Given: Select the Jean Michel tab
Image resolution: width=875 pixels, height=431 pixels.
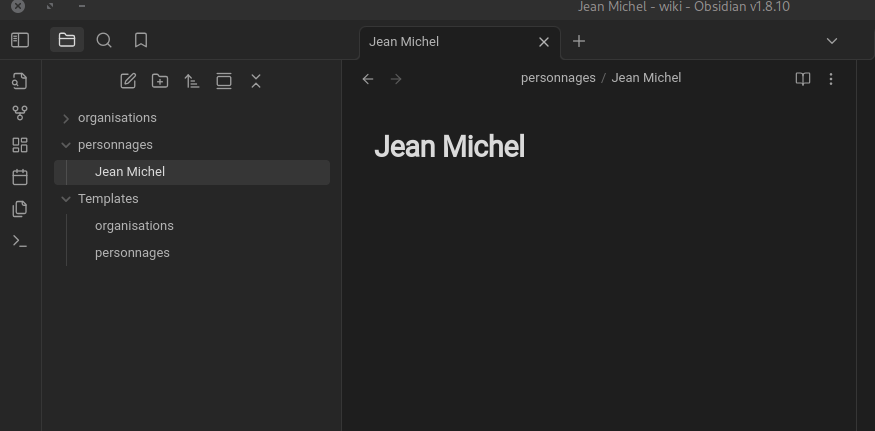Looking at the screenshot, I should coord(440,42).
